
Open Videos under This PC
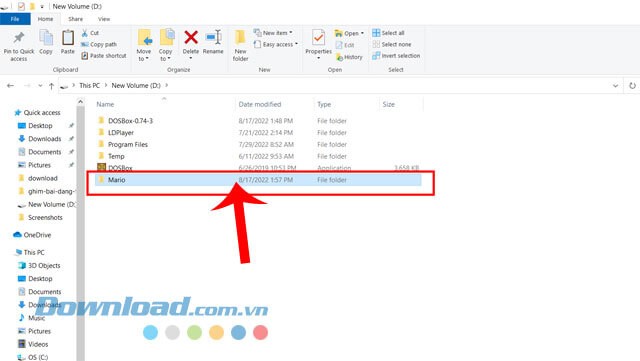coord(38,345)
